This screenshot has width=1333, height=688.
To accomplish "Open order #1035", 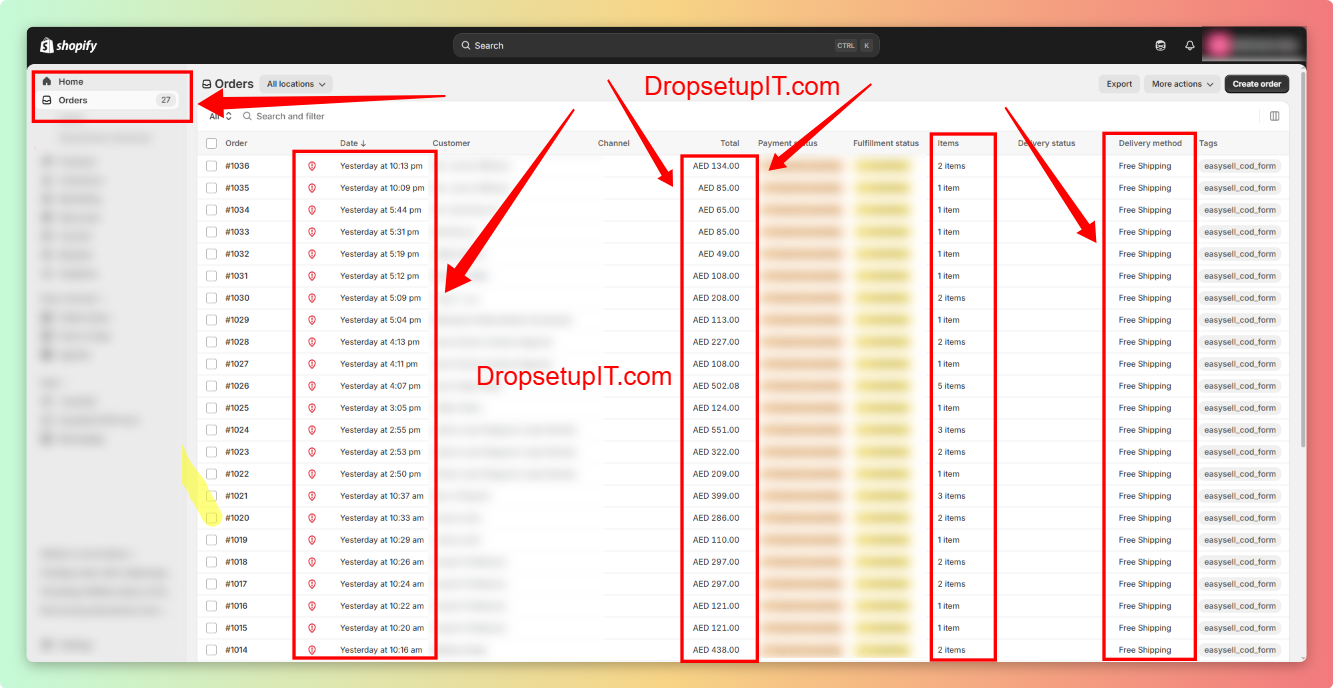I will tap(237, 188).
